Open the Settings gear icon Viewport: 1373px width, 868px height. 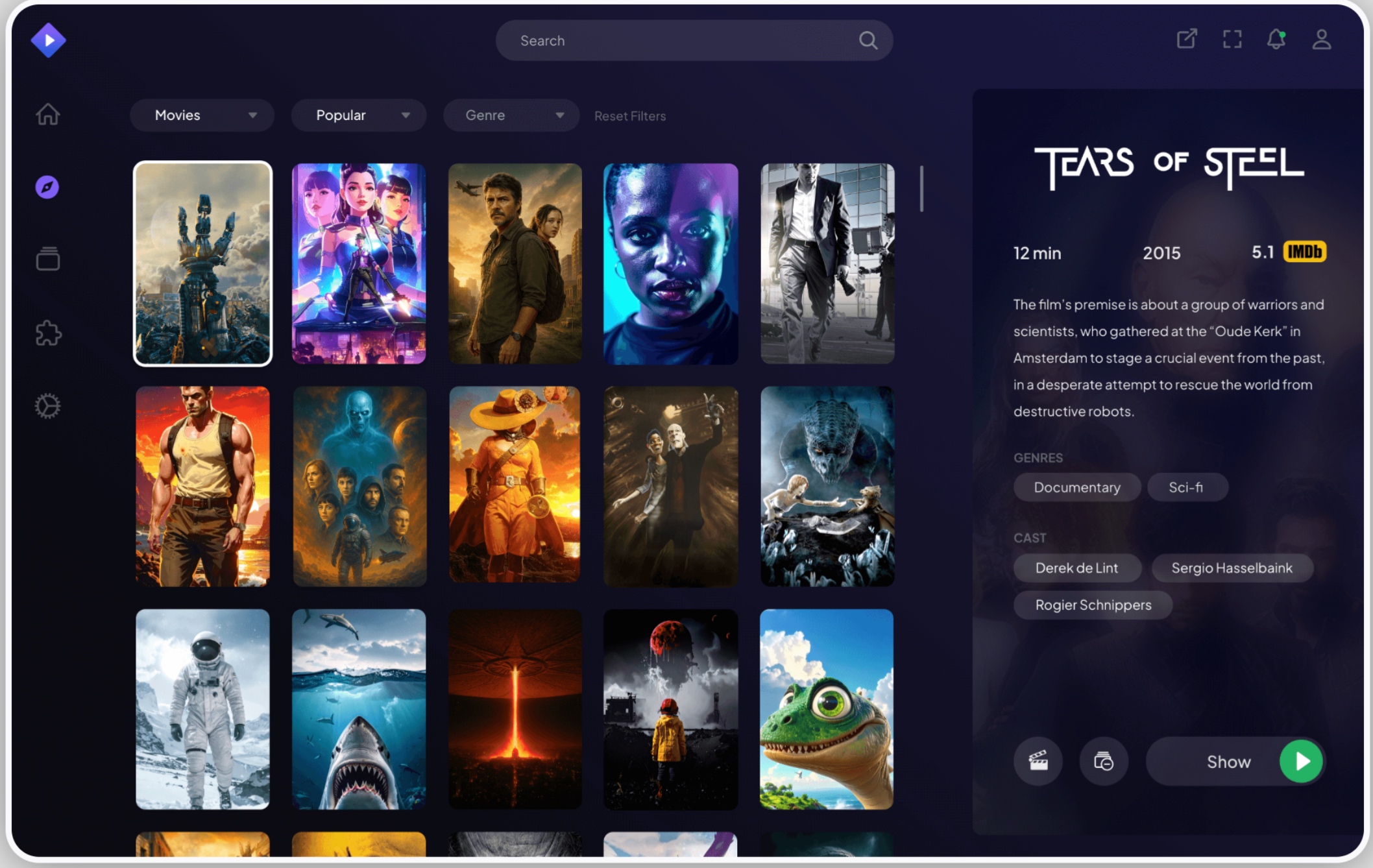pyautogui.click(x=47, y=406)
